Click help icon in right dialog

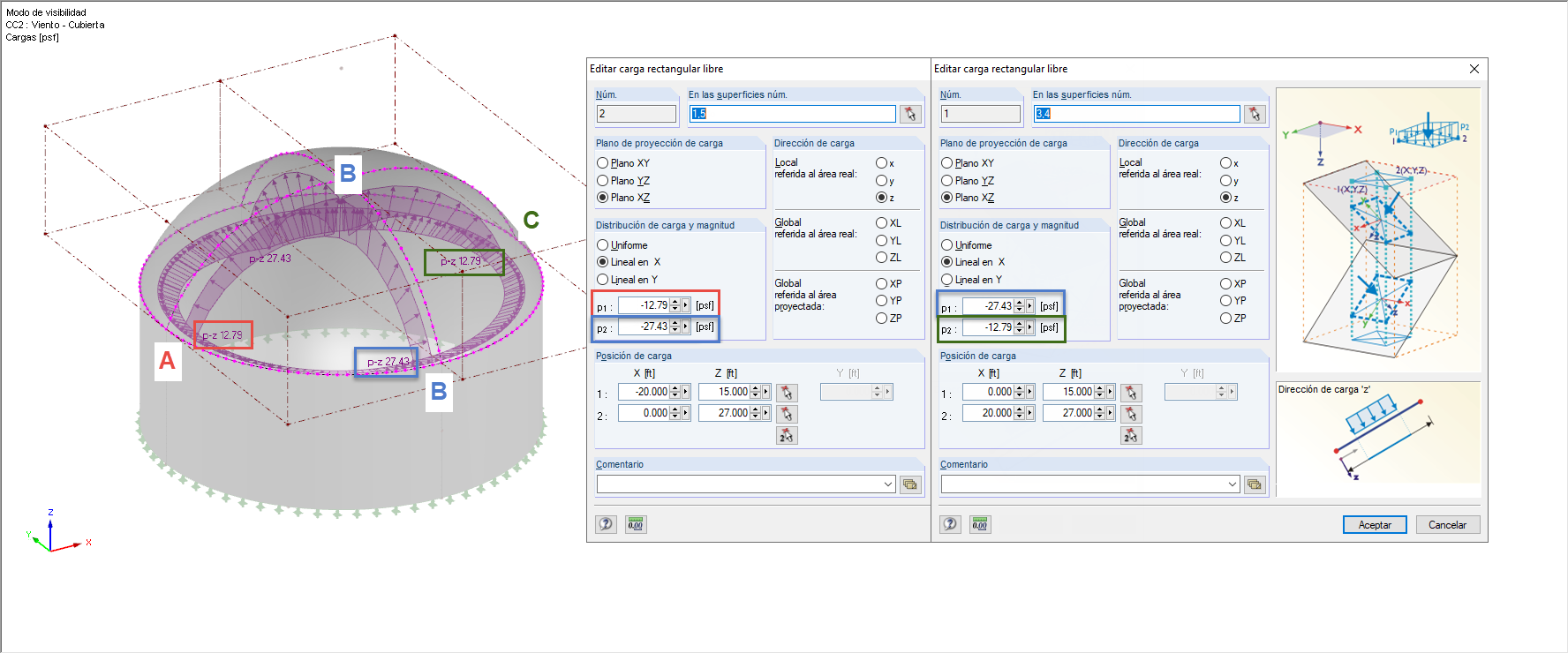pyautogui.click(x=950, y=524)
